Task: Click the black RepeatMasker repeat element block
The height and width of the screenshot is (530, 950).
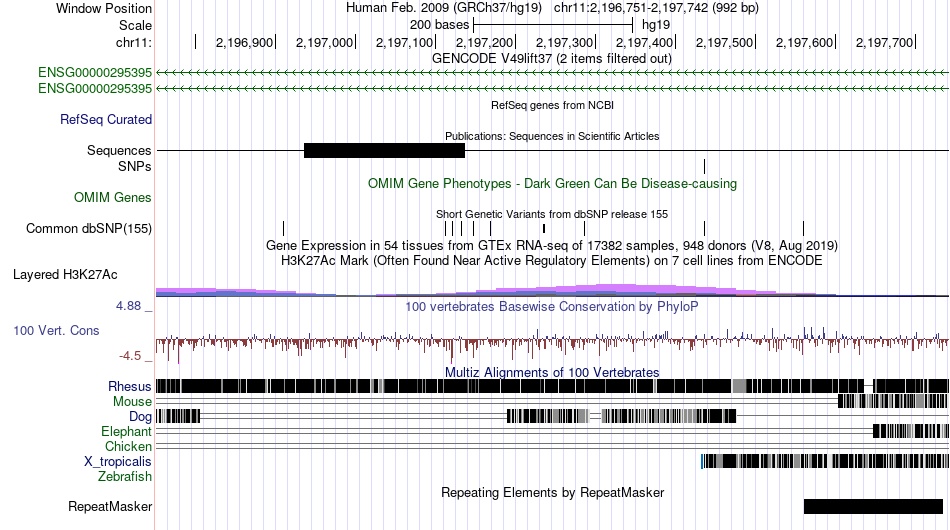Action: [x=873, y=506]
